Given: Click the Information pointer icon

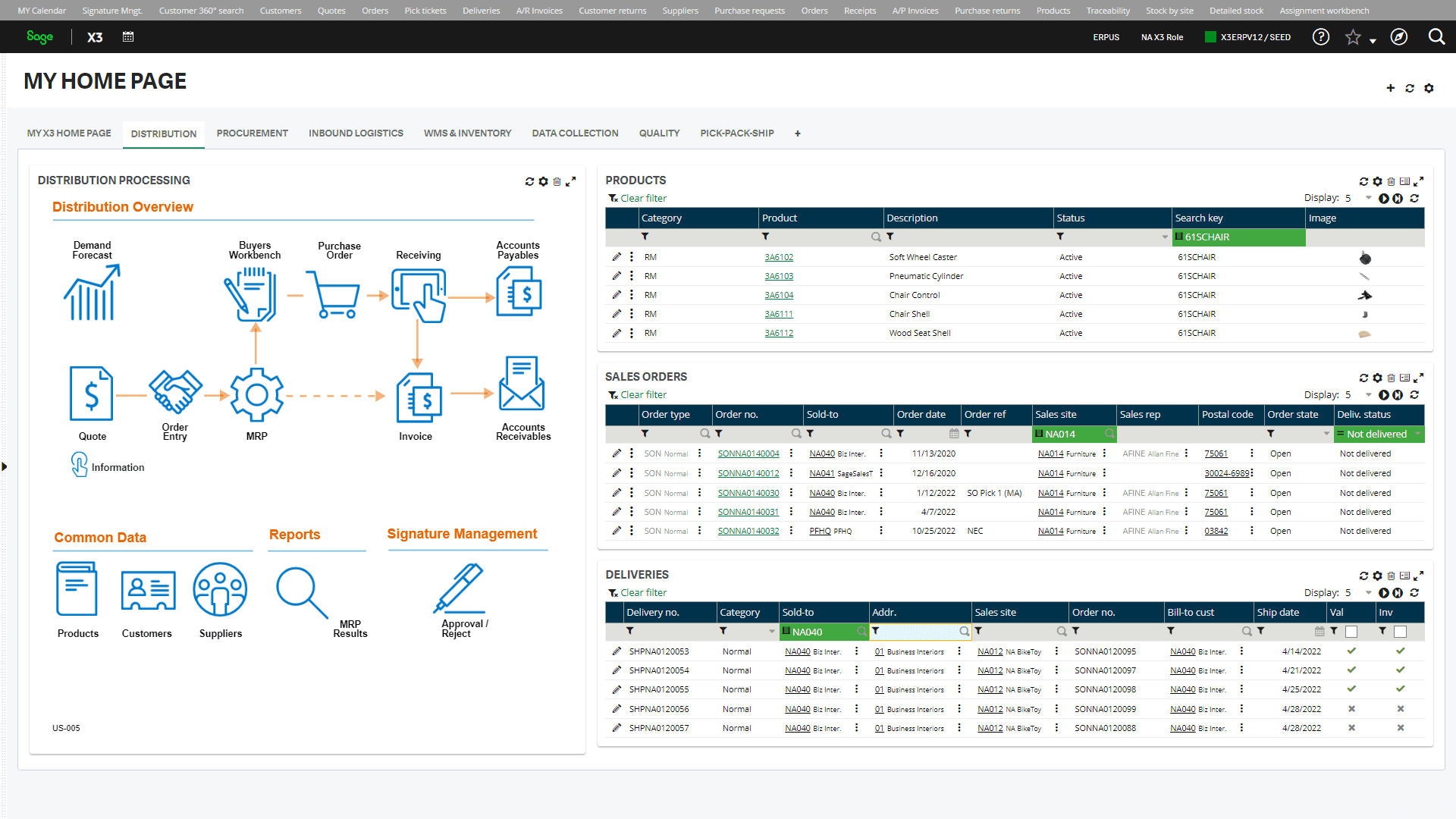Looking at the screenshot, I should coord(80,464).
